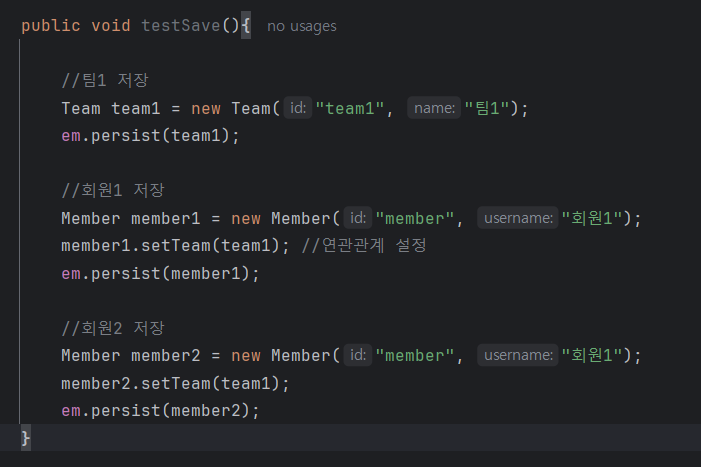701x467 pixels.
Task: Click the "new" keyword before Team(
Action: tap(206, 108)
